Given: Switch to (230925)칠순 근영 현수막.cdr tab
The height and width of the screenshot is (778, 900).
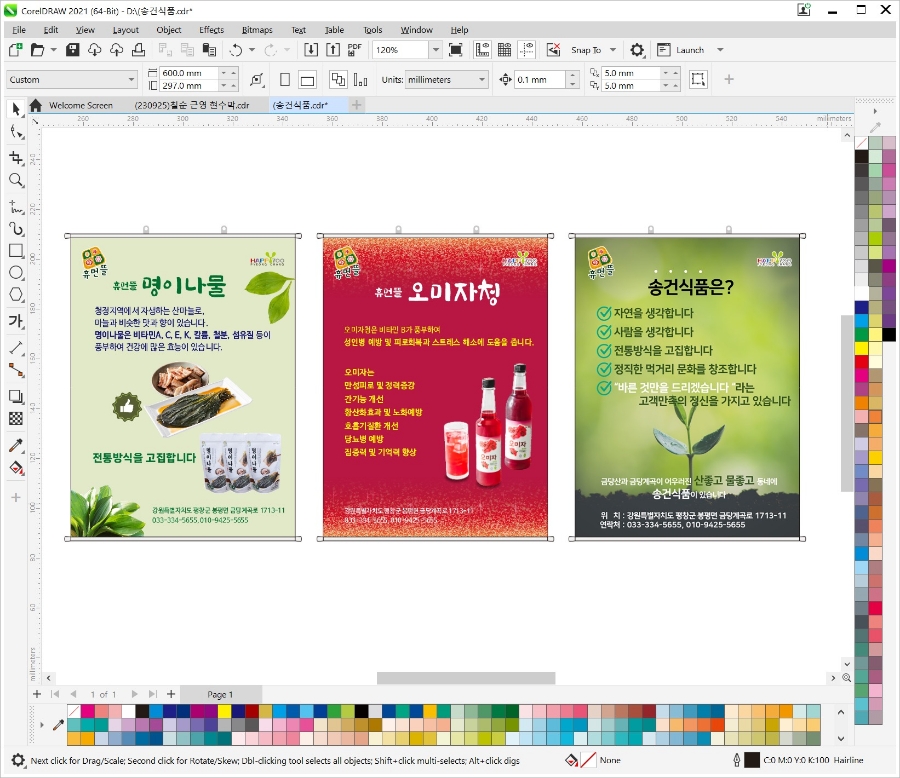Looking at the screenshot, I should pyautogui.click(x=192, y=105).
